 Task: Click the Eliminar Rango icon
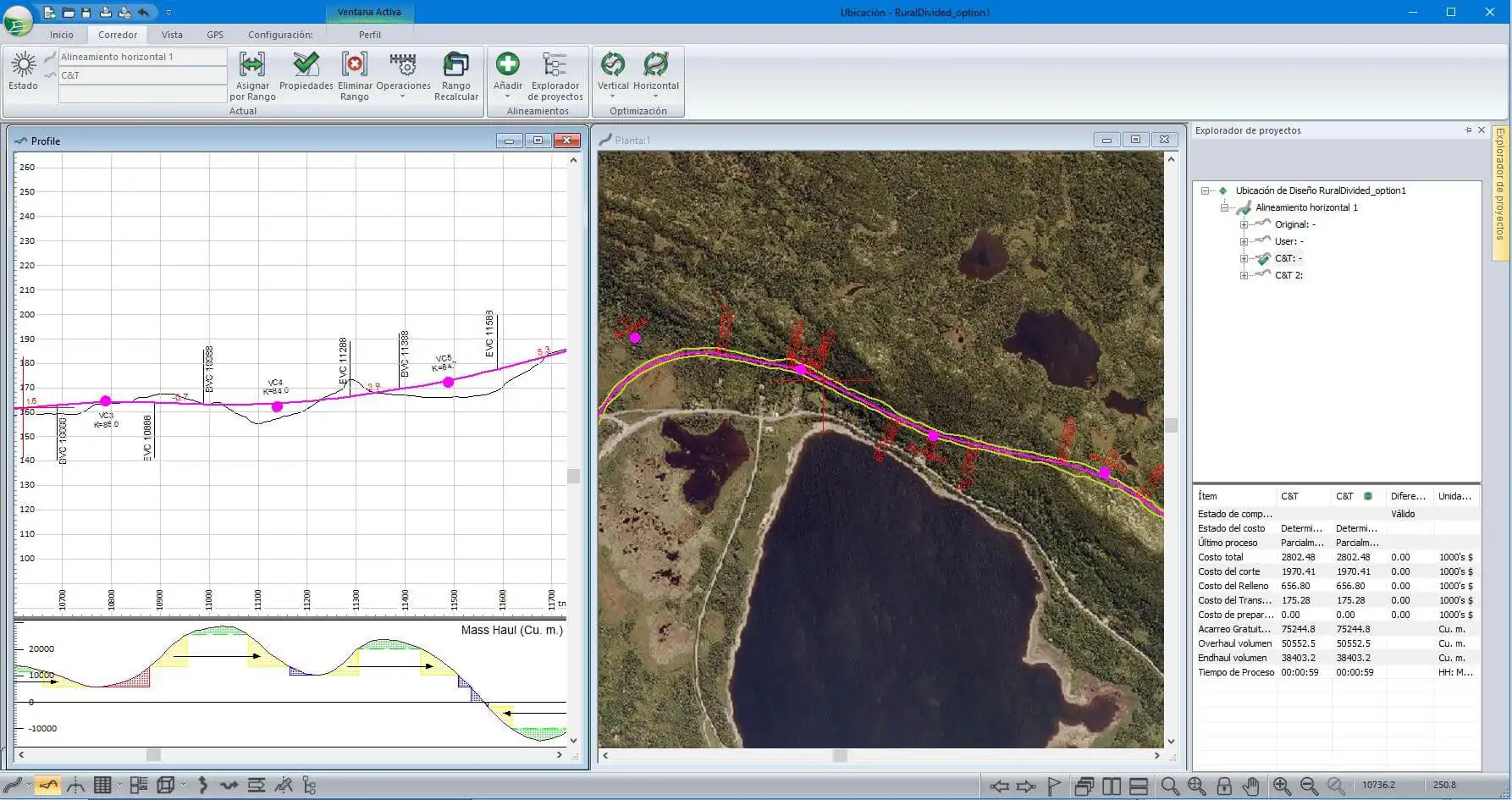pyautogui.click(x=354, y=66)
